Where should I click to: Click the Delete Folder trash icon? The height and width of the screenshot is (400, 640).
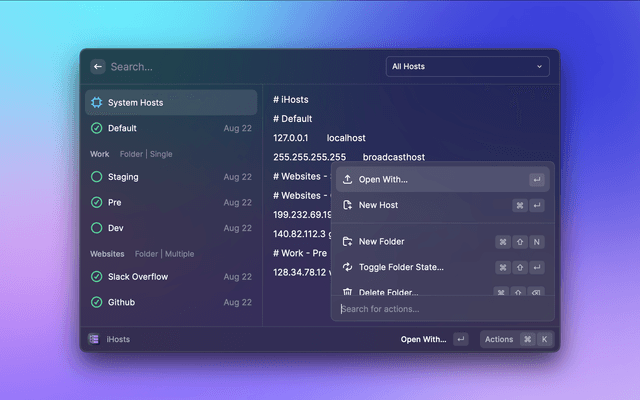tap(347, 292)
